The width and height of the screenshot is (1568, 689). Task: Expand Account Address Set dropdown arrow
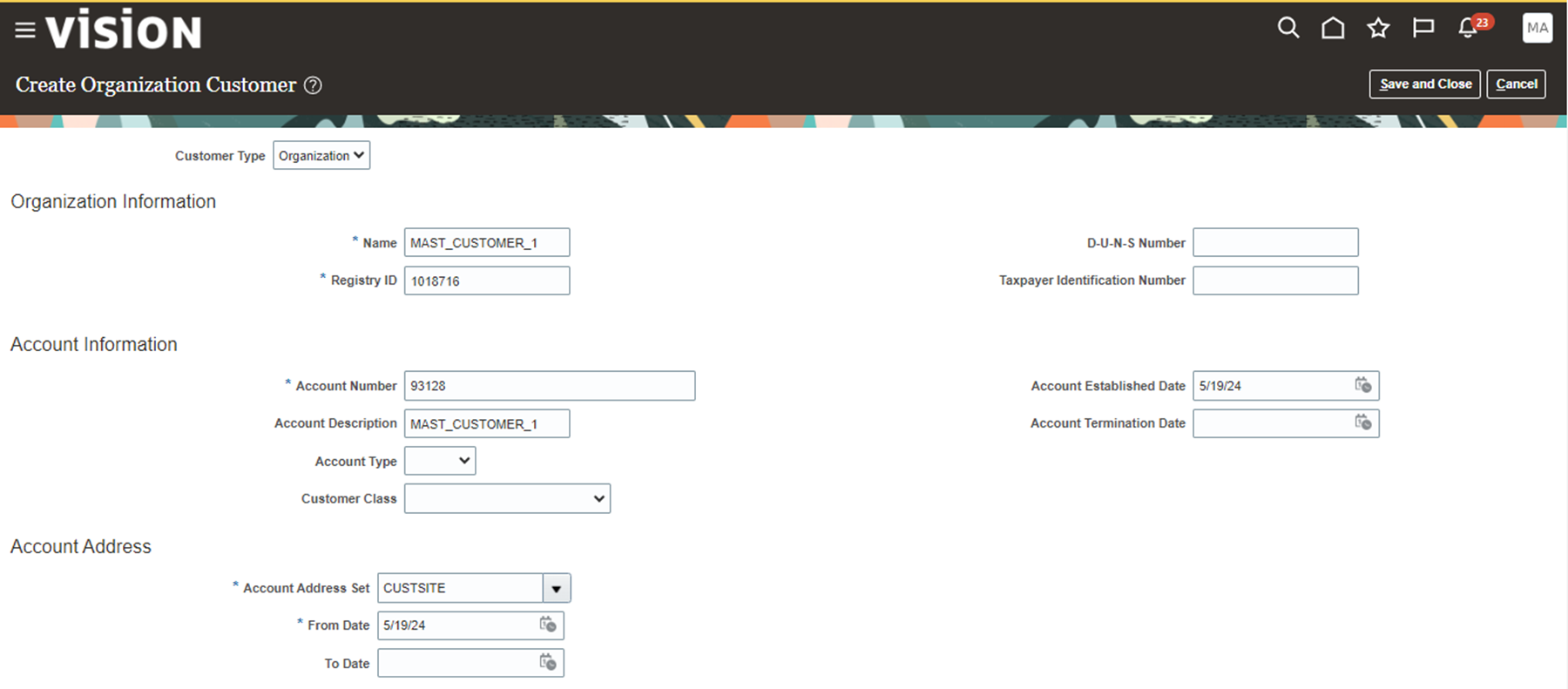click(557, 588)
